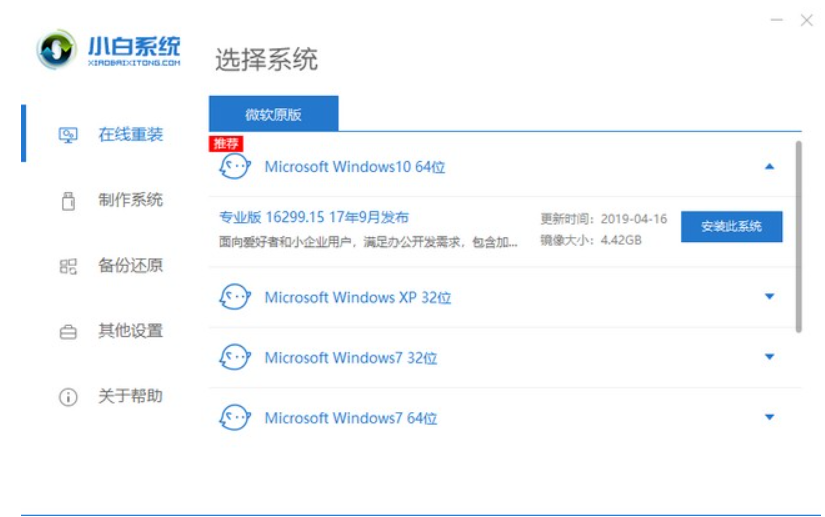Viewport: 825px width, 517px height.
Task: Click the 备份还原 grid icon
Action: (x=68, y=266)
